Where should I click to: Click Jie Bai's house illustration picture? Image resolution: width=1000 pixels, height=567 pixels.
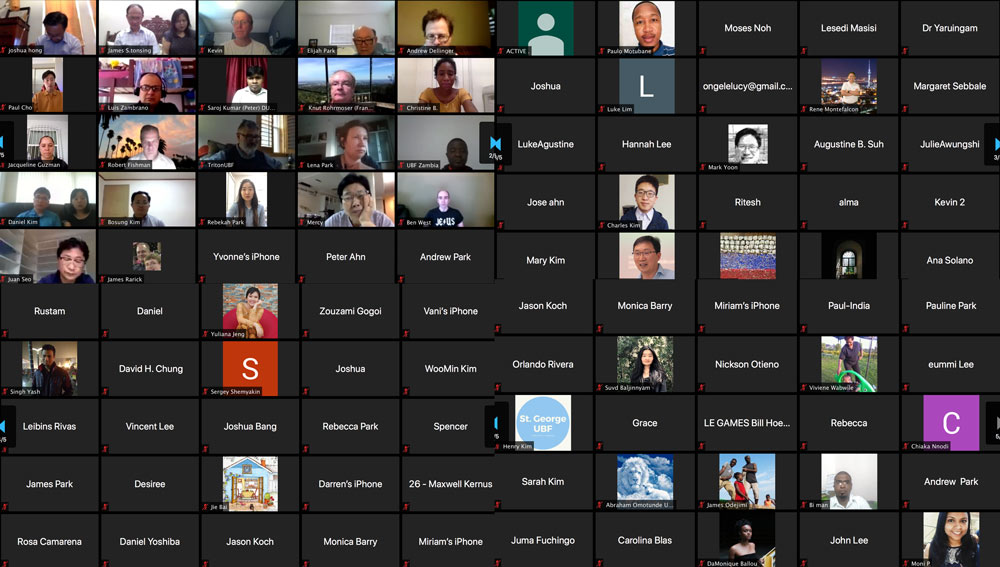click(x=250, y=483)
